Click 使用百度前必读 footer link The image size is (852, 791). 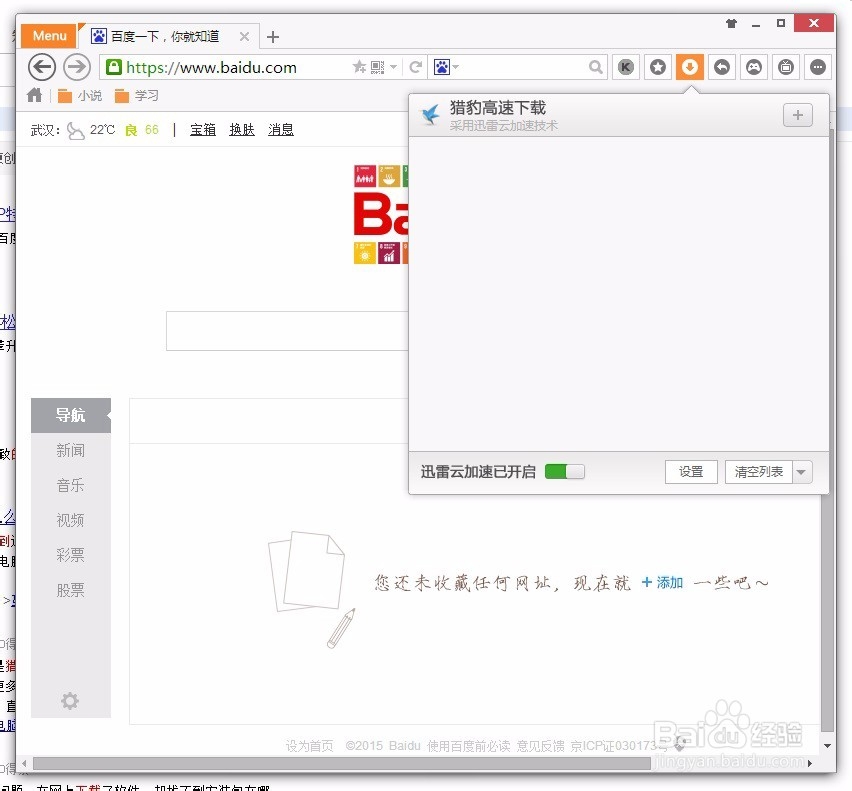pyautogui.click(x=468, y=746)
